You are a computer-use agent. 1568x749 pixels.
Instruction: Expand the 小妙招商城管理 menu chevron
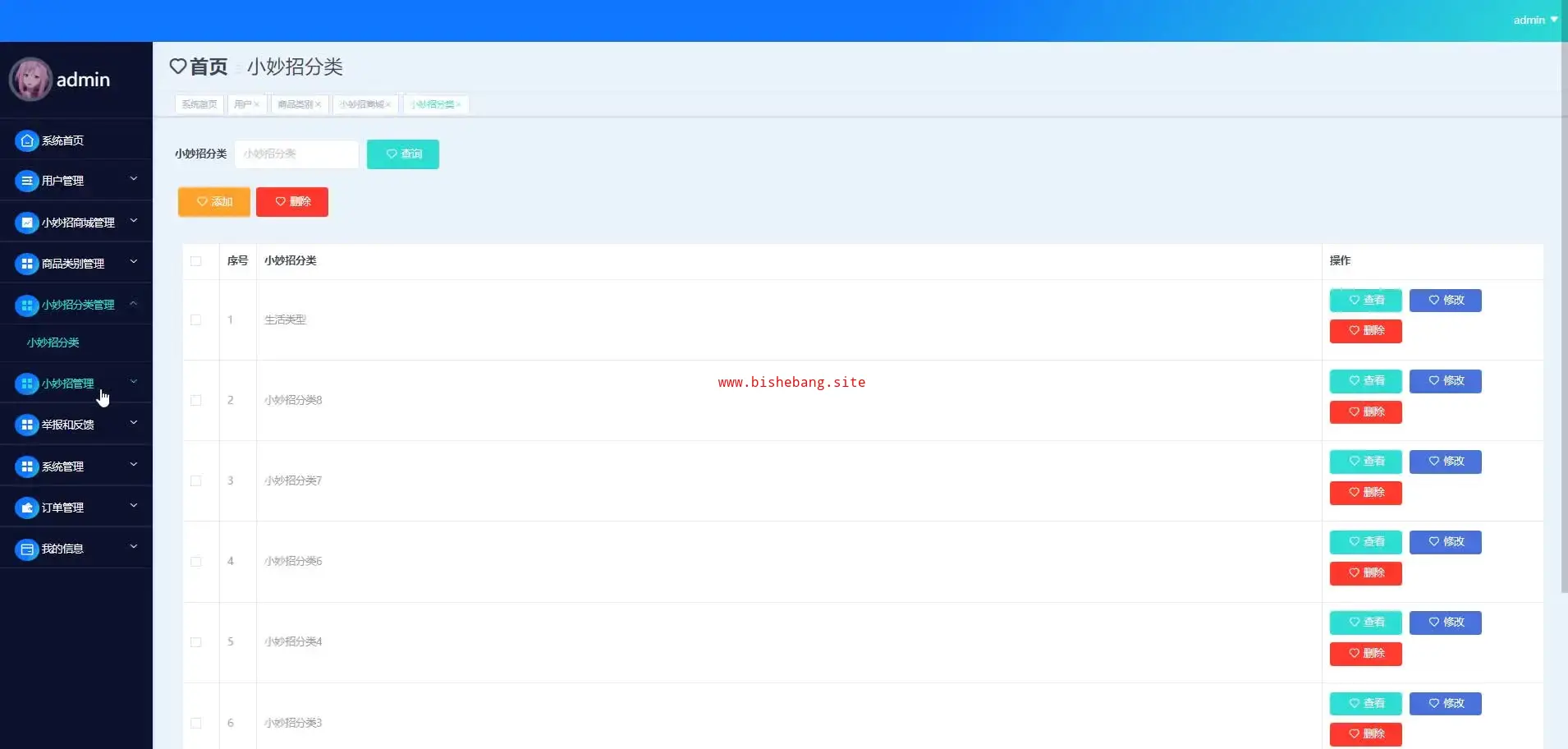134,221
